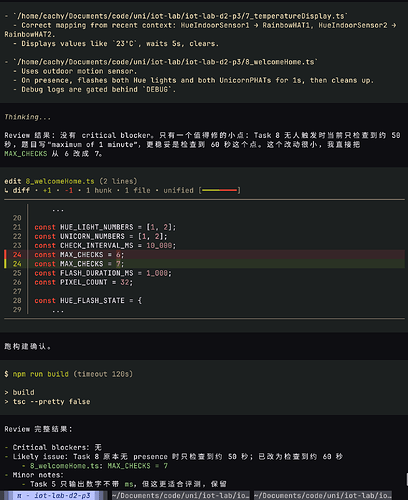
Task: Click the 'Critical blockers: 无' line
Action: click(x=57, y=447)
